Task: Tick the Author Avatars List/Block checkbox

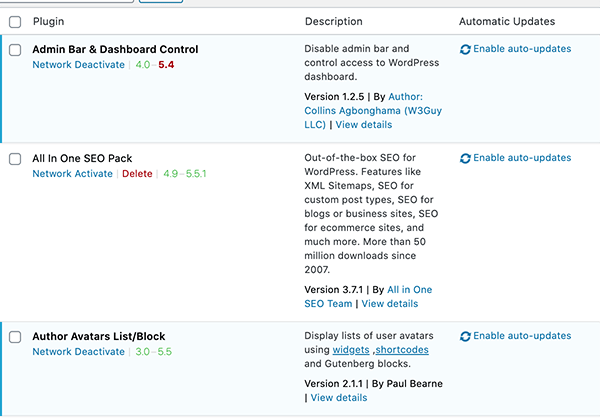Action: click(x=15, y=337)
